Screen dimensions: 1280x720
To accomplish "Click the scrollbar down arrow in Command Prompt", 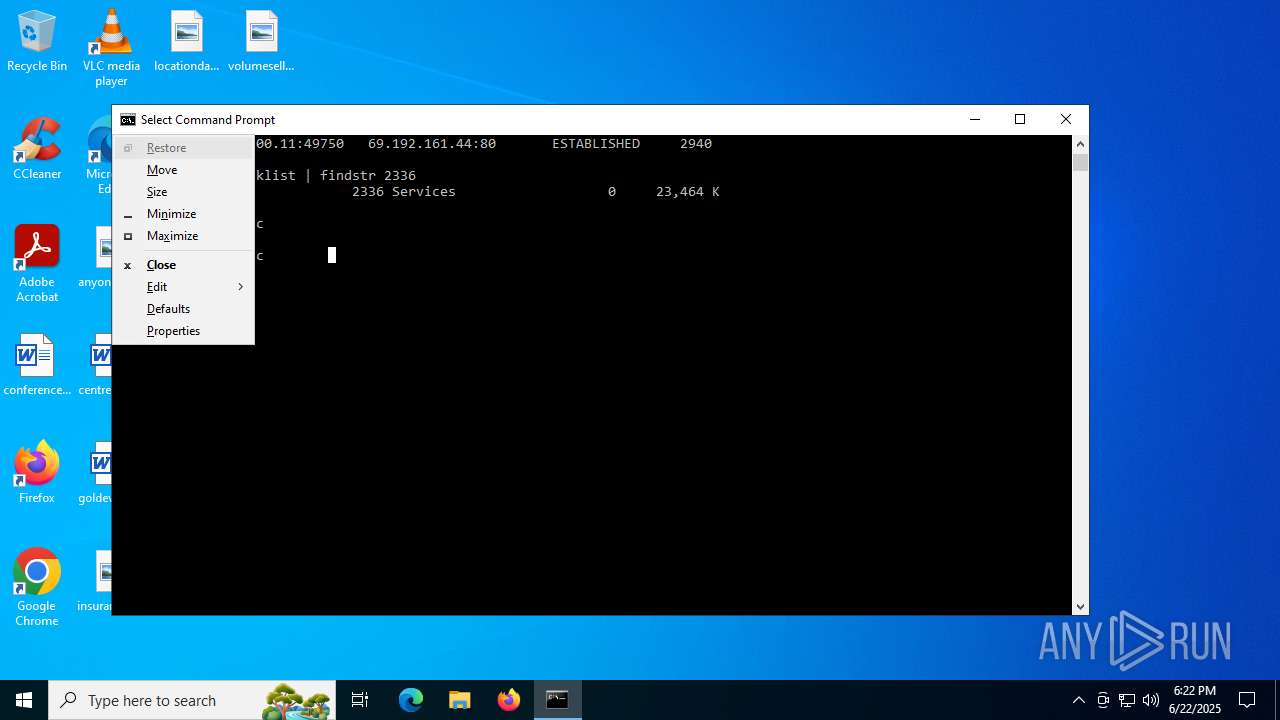I will pos(1080,606).
